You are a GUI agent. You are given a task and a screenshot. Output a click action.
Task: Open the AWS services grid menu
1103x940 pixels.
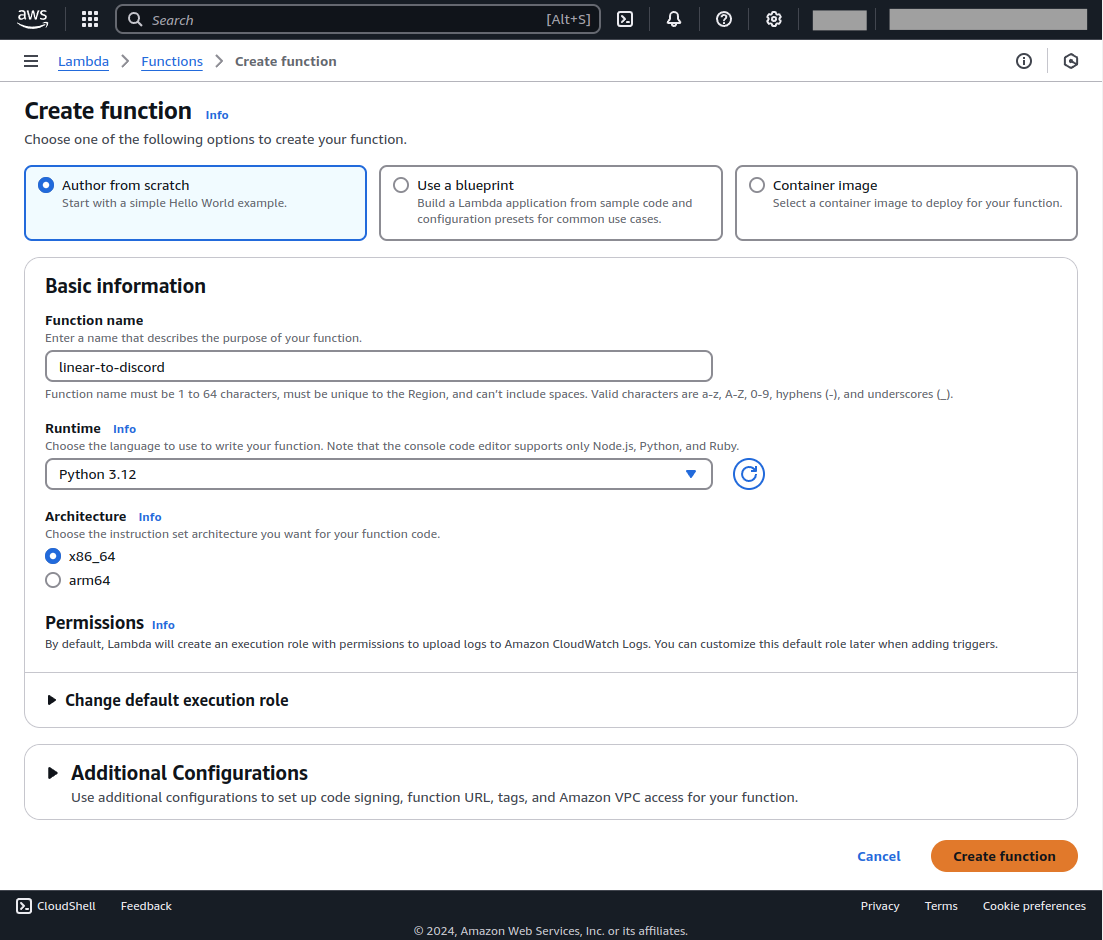coord(90,19)
